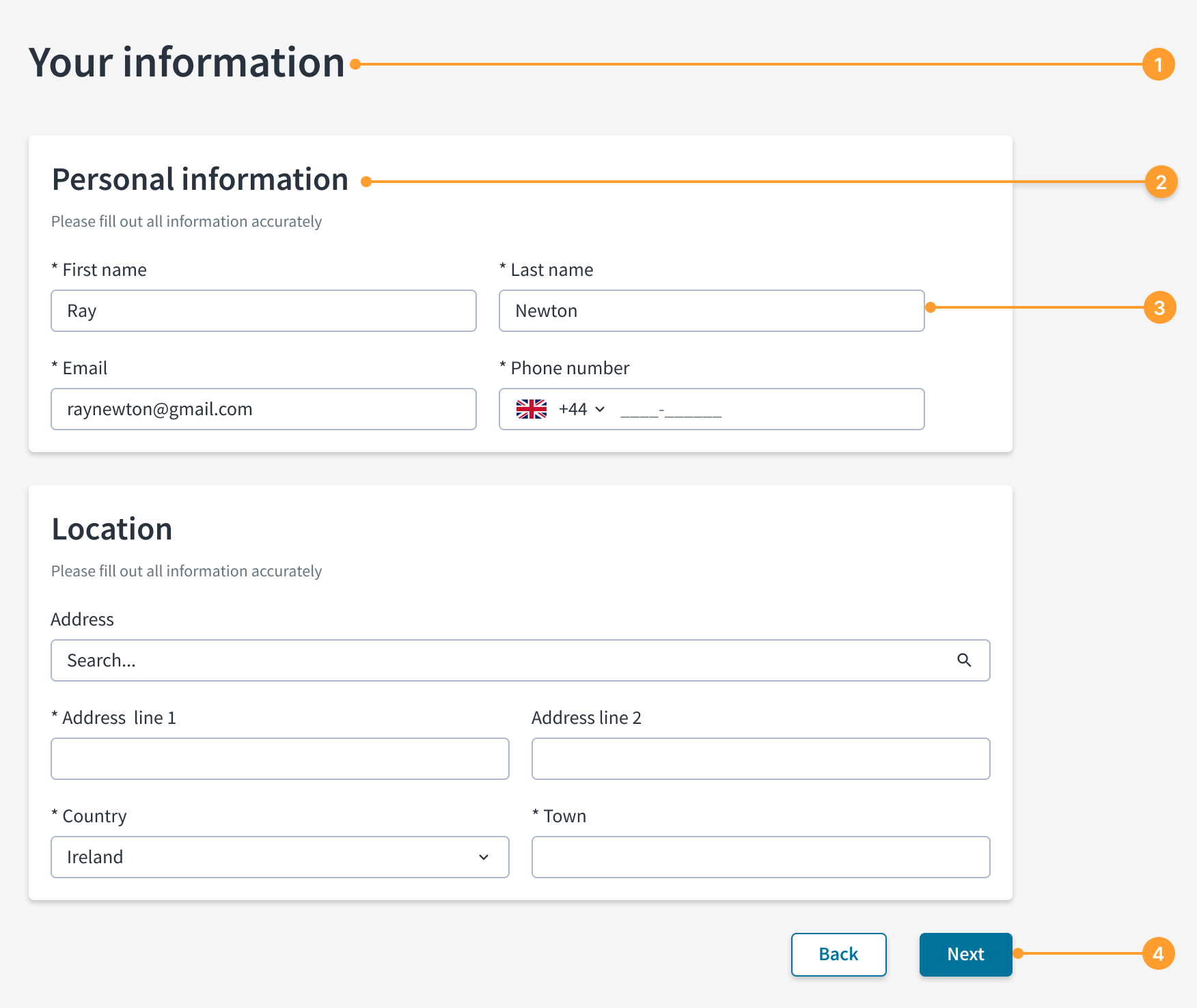1197x1008 pixels.
Task: Click the Back button
Action: coord(839,955)
